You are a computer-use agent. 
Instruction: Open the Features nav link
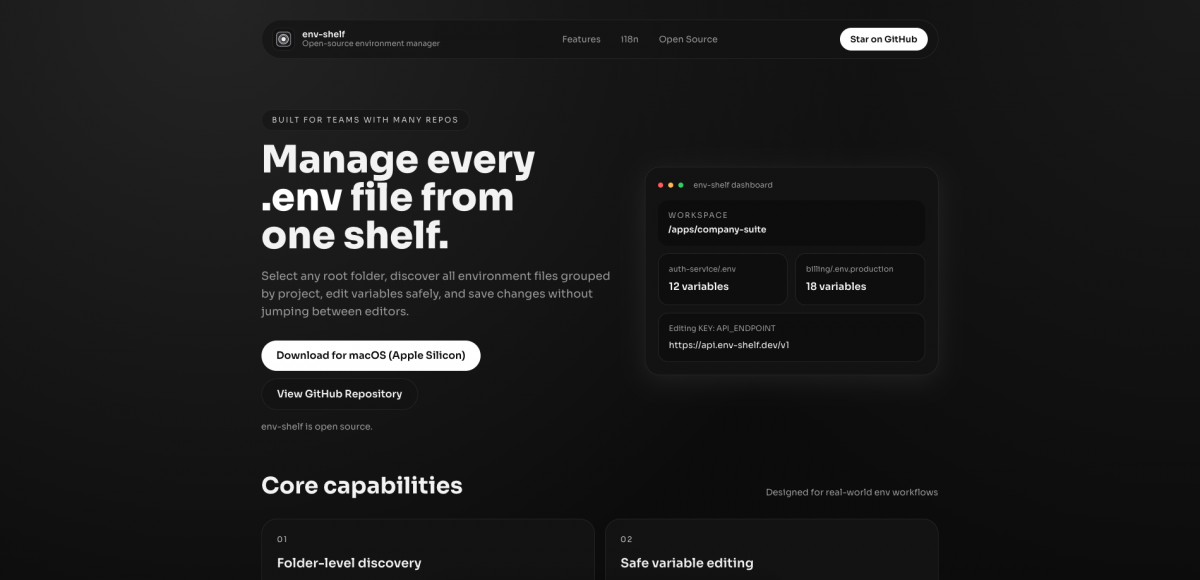tap(581, 39)
